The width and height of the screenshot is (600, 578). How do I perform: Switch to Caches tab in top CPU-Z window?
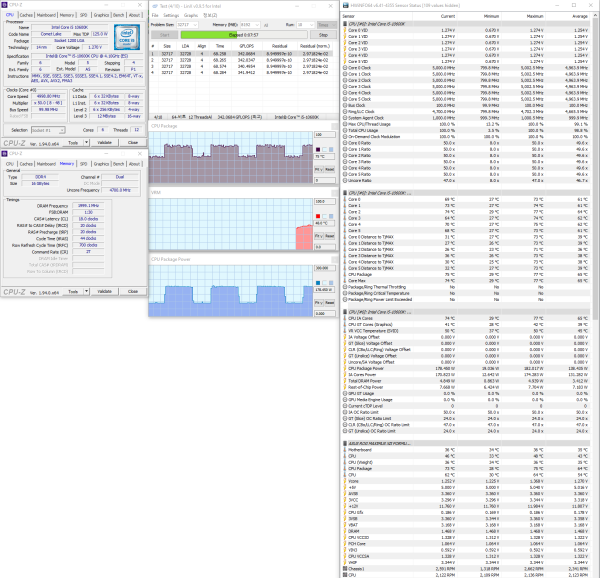coord(26,15)
